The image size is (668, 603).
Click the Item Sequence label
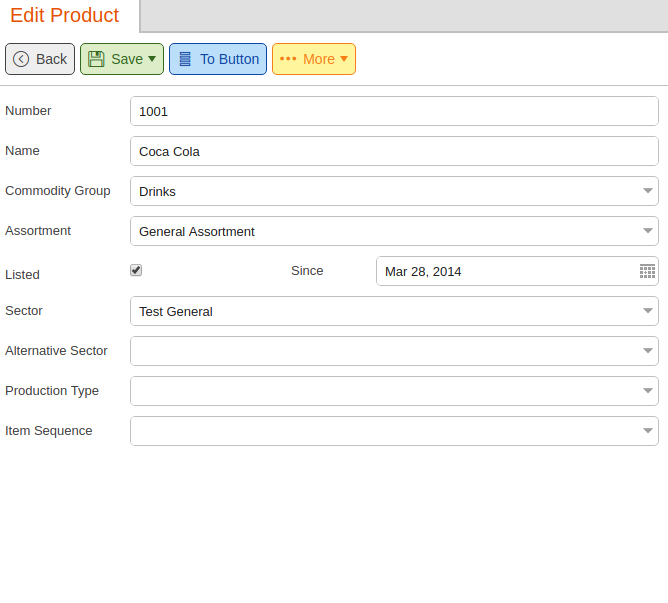pos(49,431)
